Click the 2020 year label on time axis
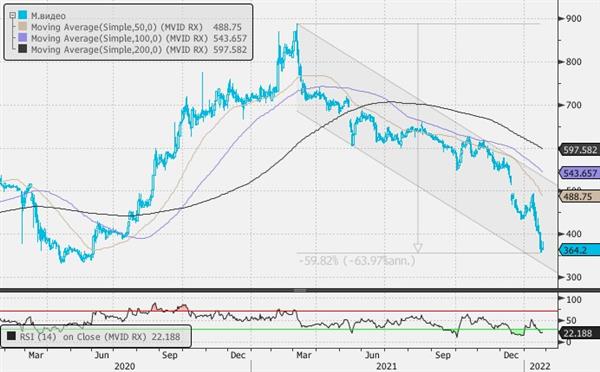 click(x=125, y=366)
